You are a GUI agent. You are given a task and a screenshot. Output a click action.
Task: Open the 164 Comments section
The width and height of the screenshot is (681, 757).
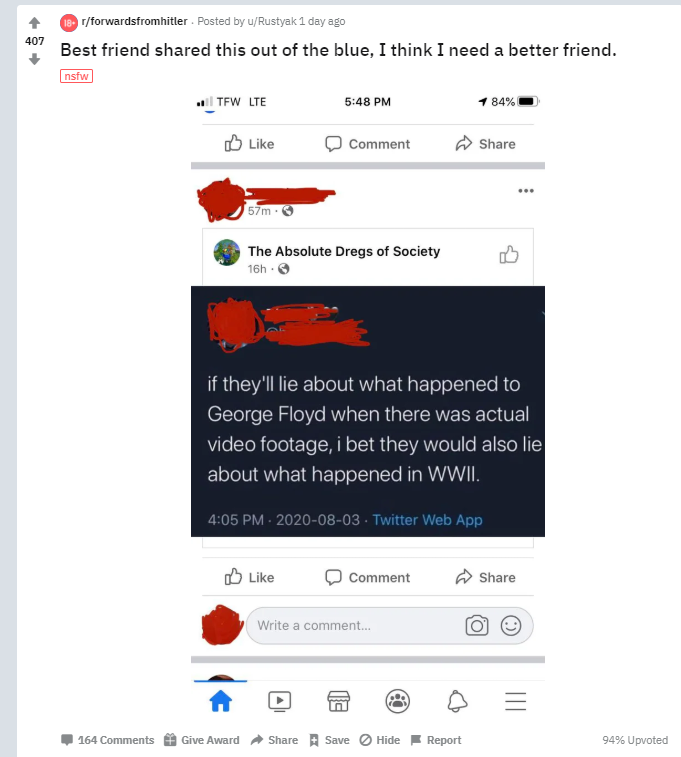tap(108, 740)
